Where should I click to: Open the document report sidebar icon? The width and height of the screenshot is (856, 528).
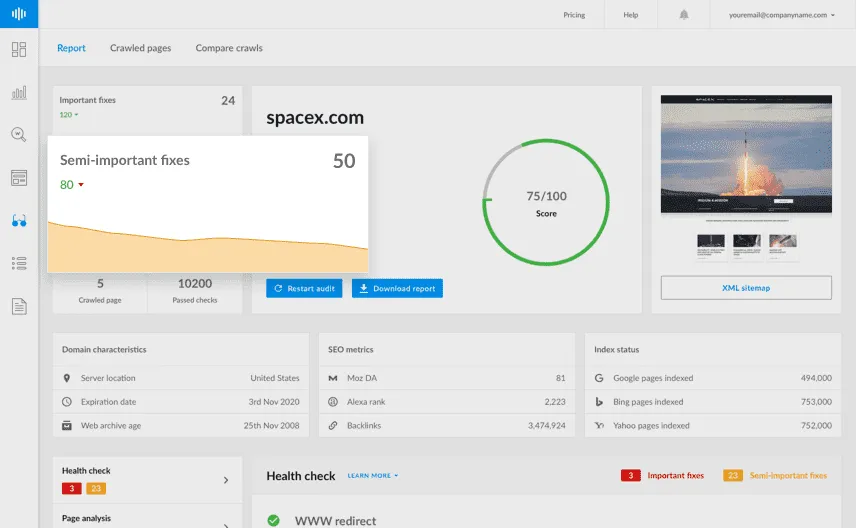click(19, 306)
